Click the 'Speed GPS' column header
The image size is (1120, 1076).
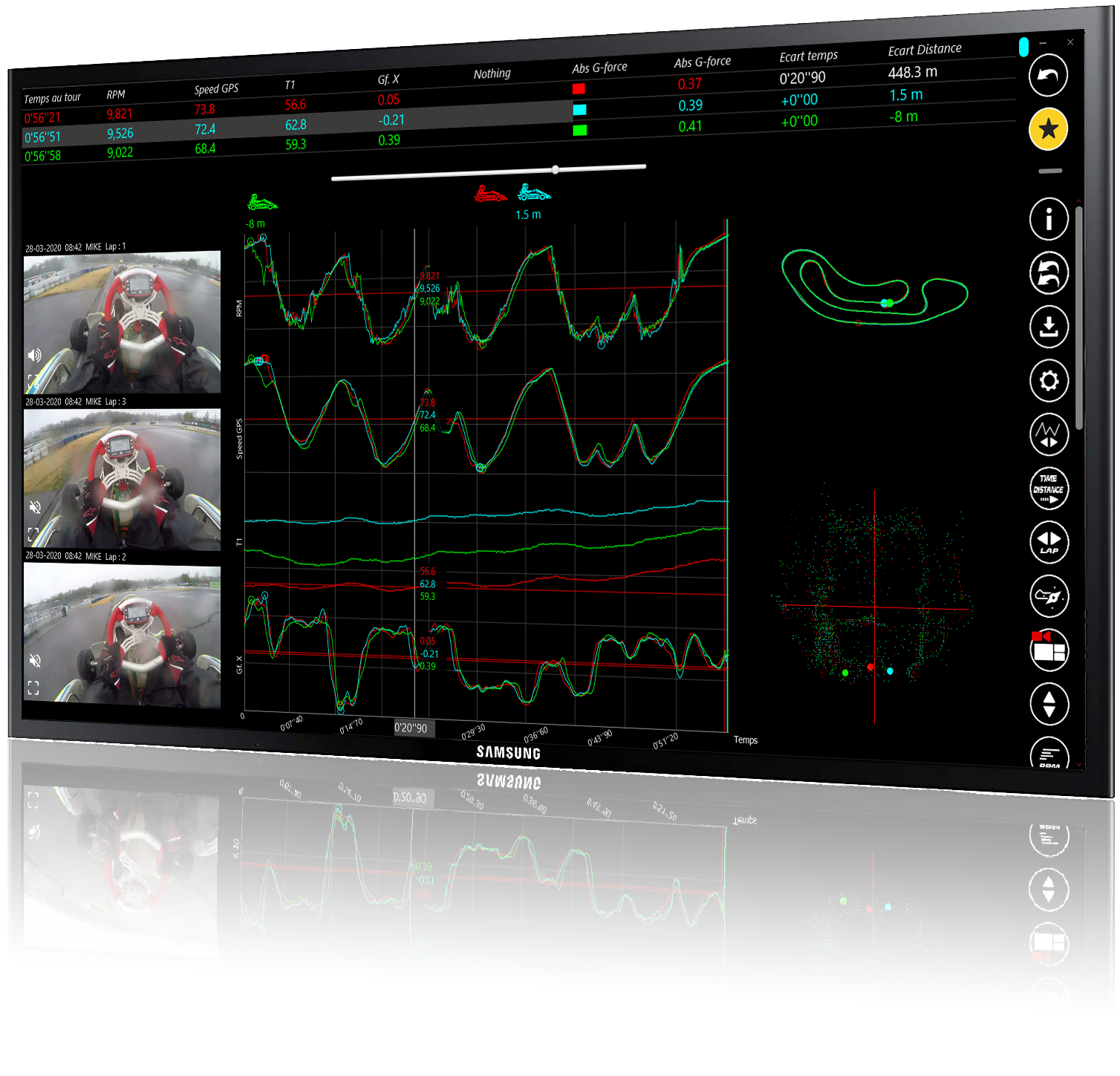[216, 89]
